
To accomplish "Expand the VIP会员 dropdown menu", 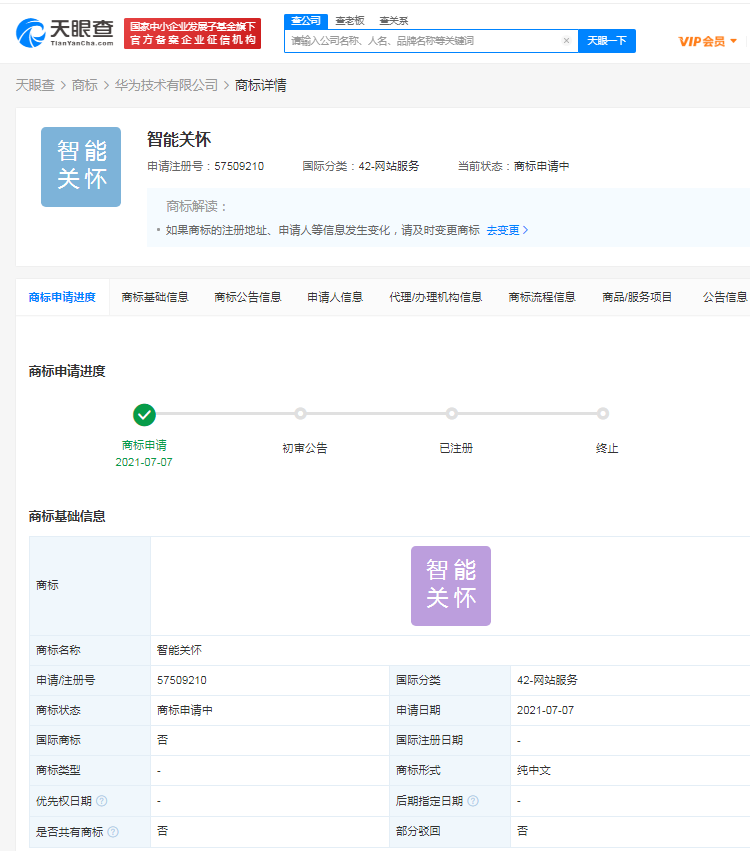I will tap(708, 41).
